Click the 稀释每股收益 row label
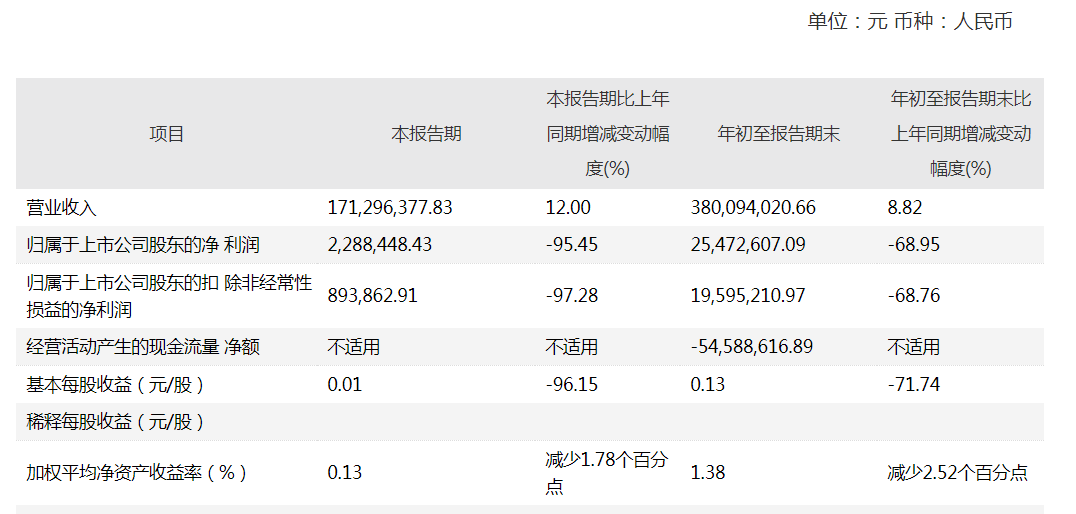The image size is (1076, 514). (x=115, y=422)
